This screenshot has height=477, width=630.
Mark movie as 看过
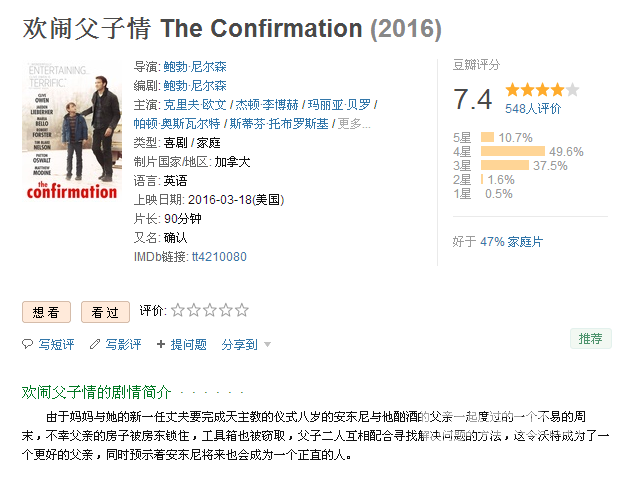tap(105, 312)
